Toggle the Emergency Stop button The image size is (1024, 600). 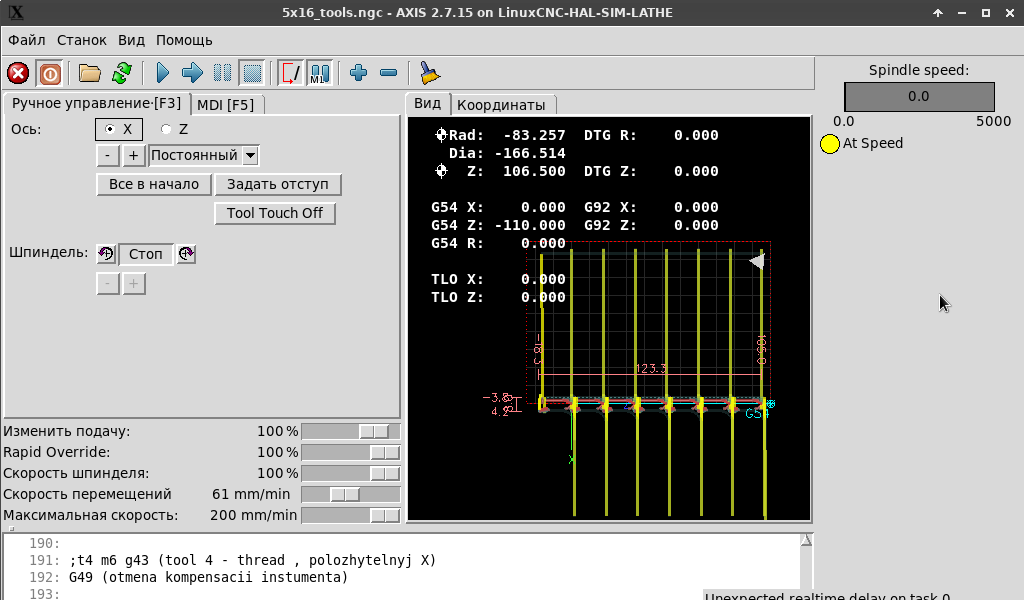pos(18,73)
